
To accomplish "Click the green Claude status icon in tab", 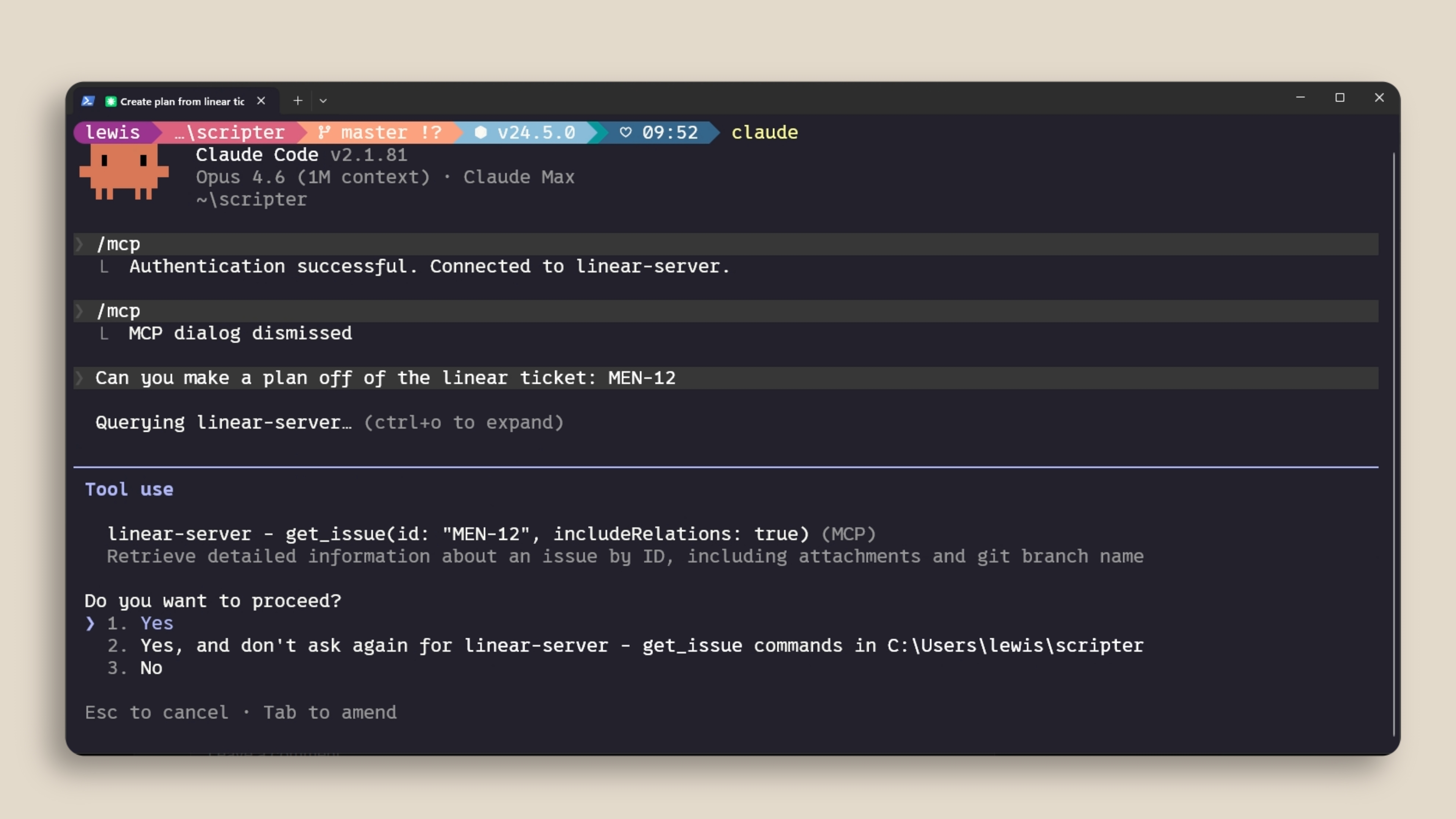I will (x=111, y=102).
